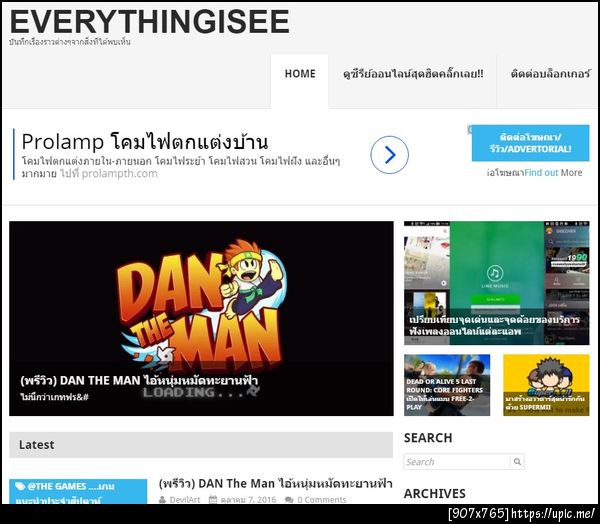Click the site tagline under EVERYTHINGISEE
The image size is (600, 524).
pyautogui.click(x=70, y=42)
